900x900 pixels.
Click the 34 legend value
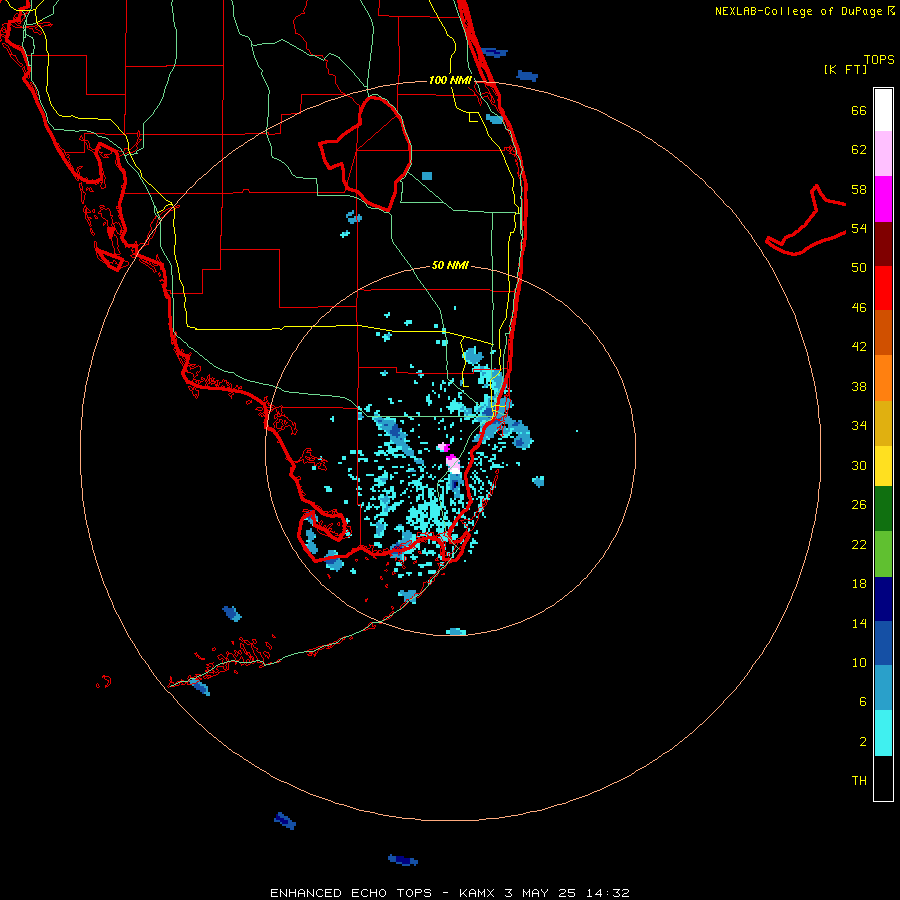point(859,426)
